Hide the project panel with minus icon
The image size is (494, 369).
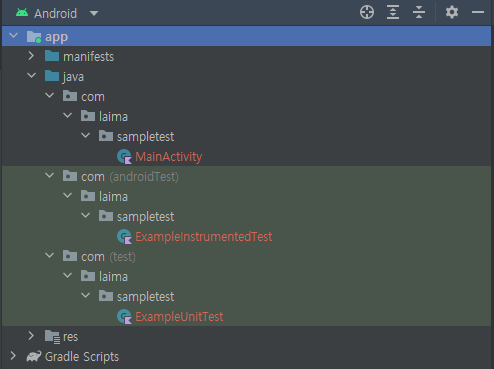pos(478,12)
